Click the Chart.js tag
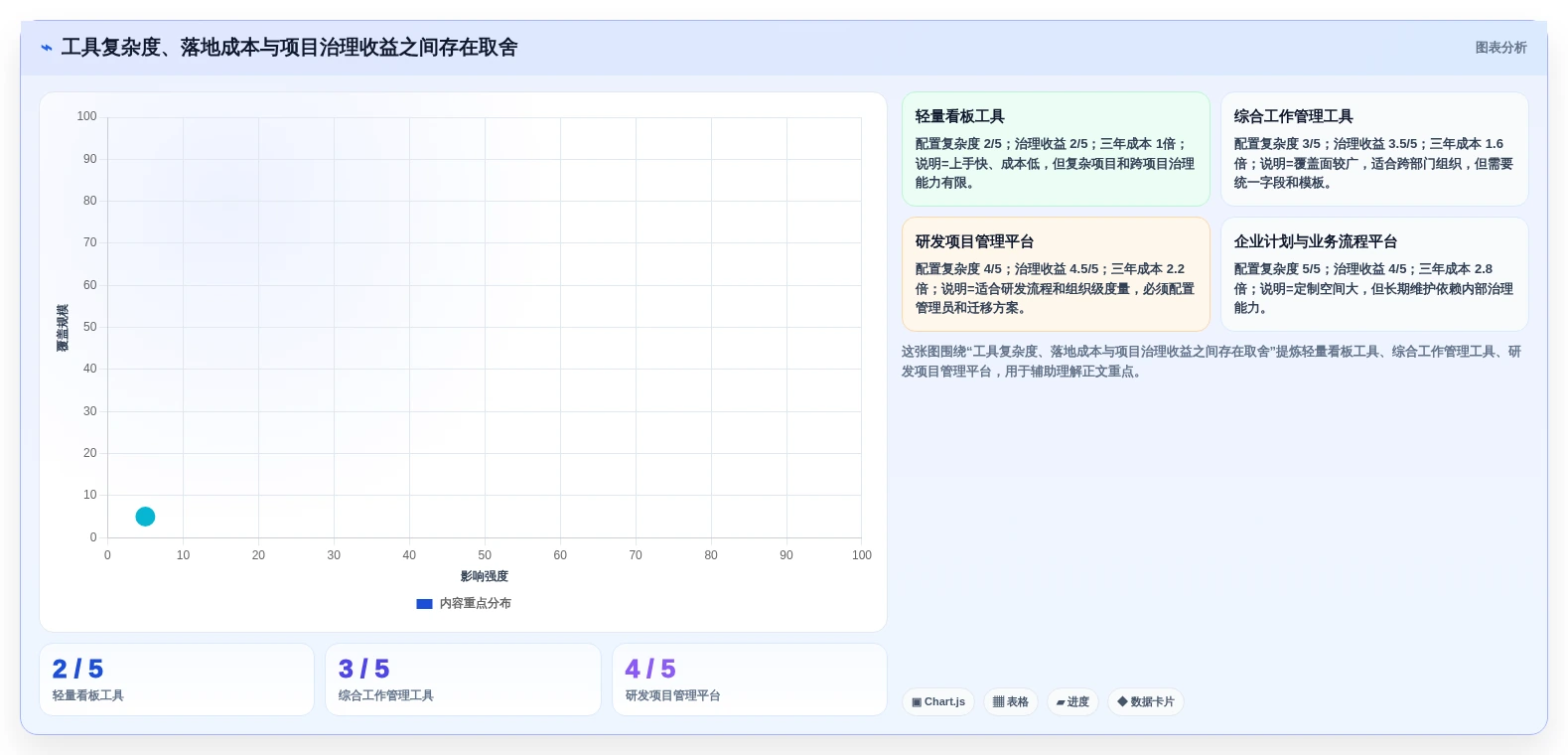 pos(938,701)
